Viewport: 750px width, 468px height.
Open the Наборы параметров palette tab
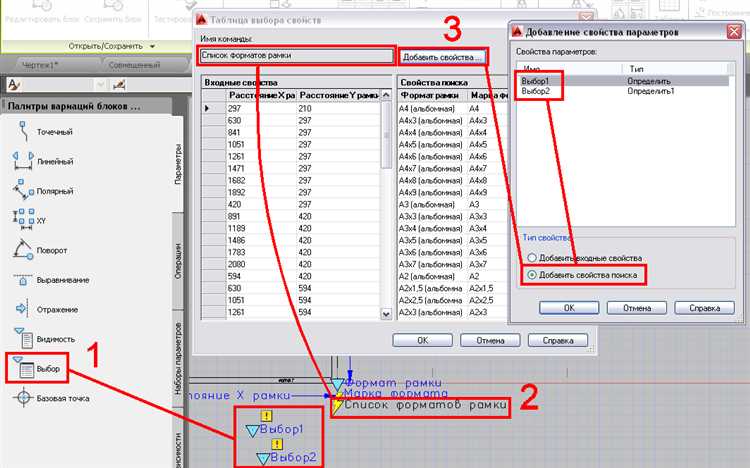pyautogui.click(x=177, y=358)
